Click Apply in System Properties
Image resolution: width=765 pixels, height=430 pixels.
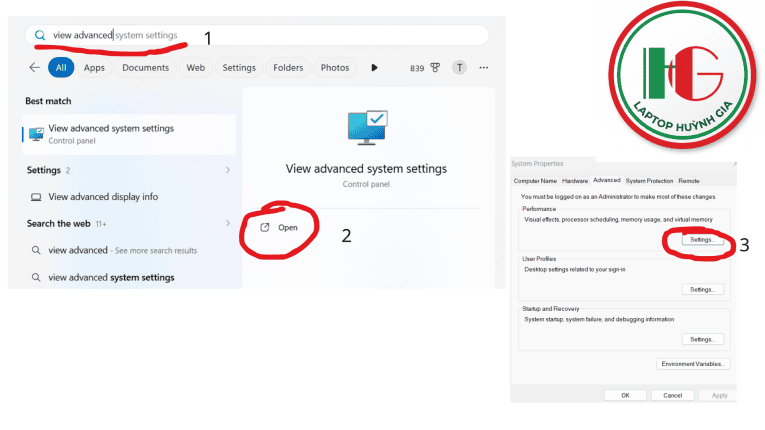pos(719,395)
